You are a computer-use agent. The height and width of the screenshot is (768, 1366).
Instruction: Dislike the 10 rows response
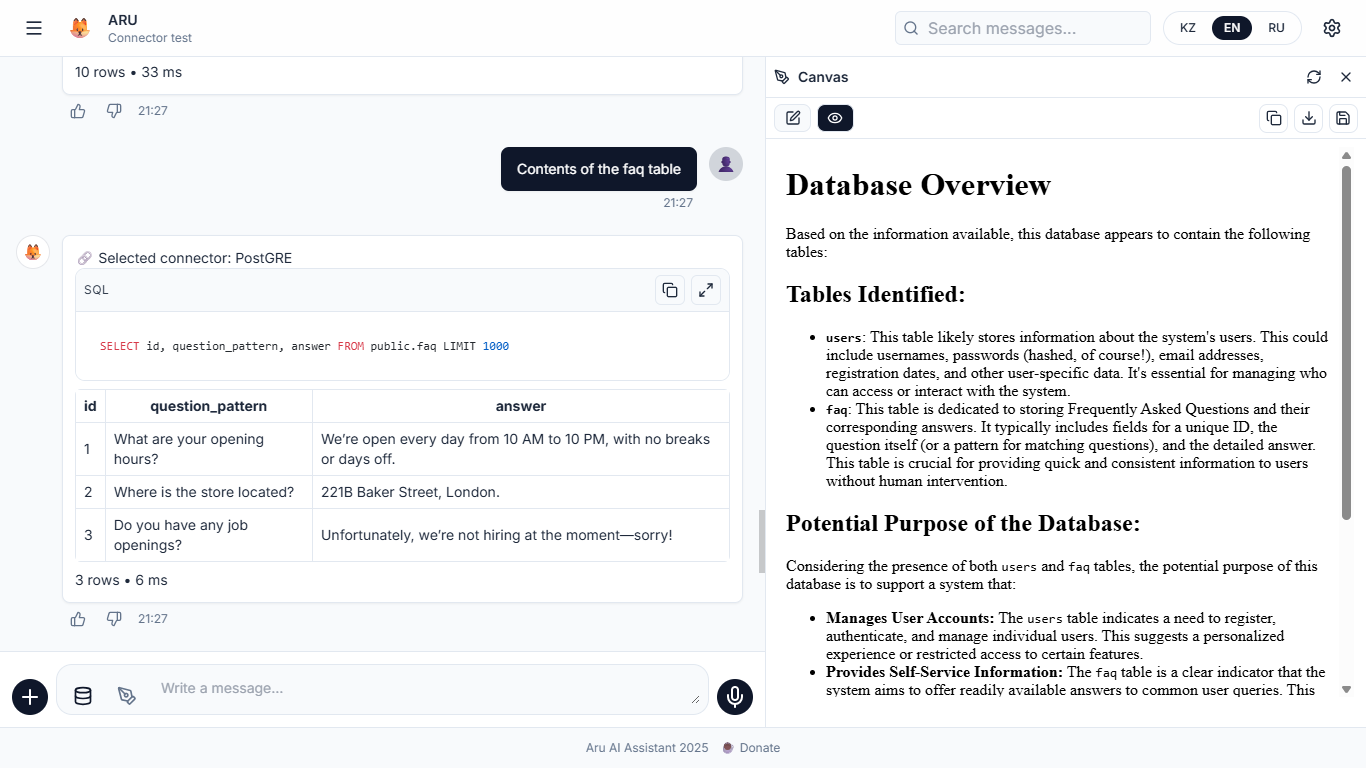pos(114,111)
